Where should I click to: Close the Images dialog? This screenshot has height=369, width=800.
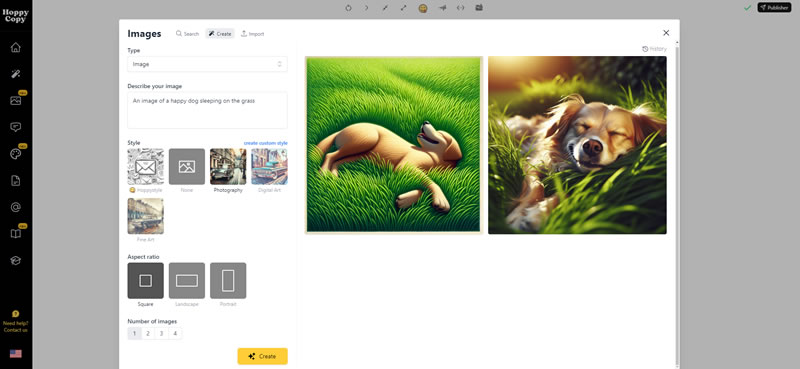pos(666,33)
